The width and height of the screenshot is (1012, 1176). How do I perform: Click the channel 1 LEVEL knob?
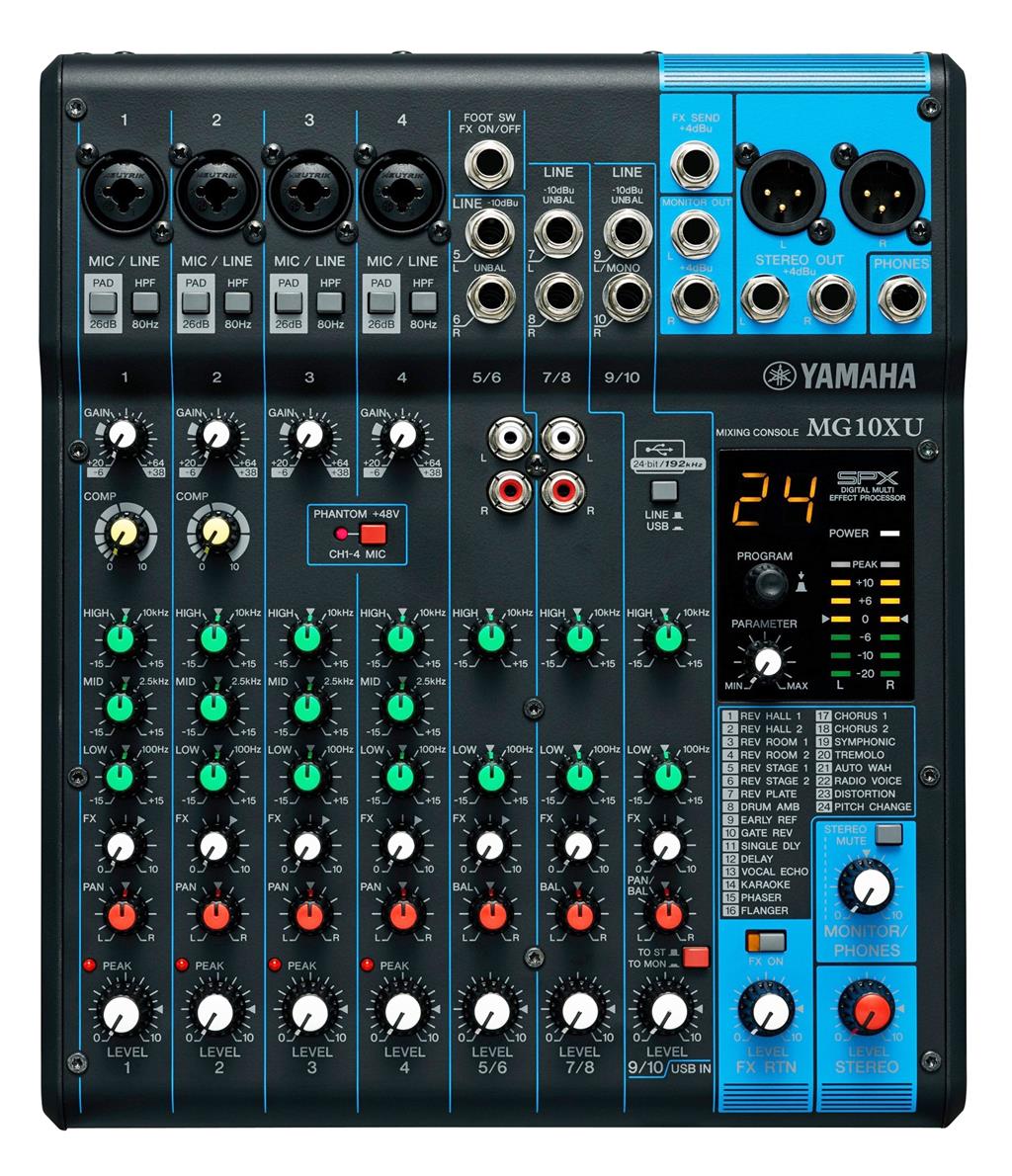pyautogui.click(x=121, y=1013)
